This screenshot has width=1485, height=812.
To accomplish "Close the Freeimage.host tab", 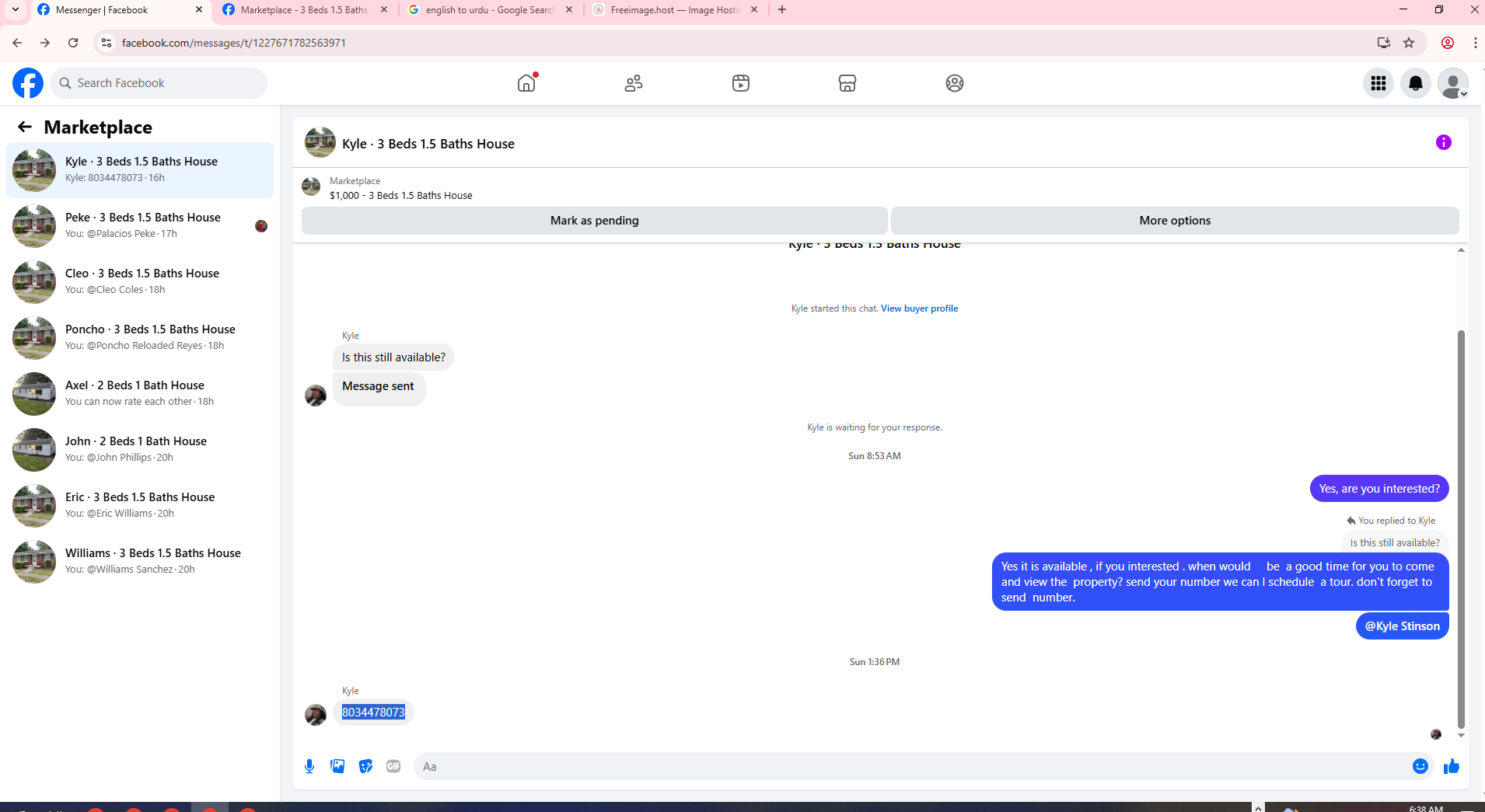I will tap(754, 10).
